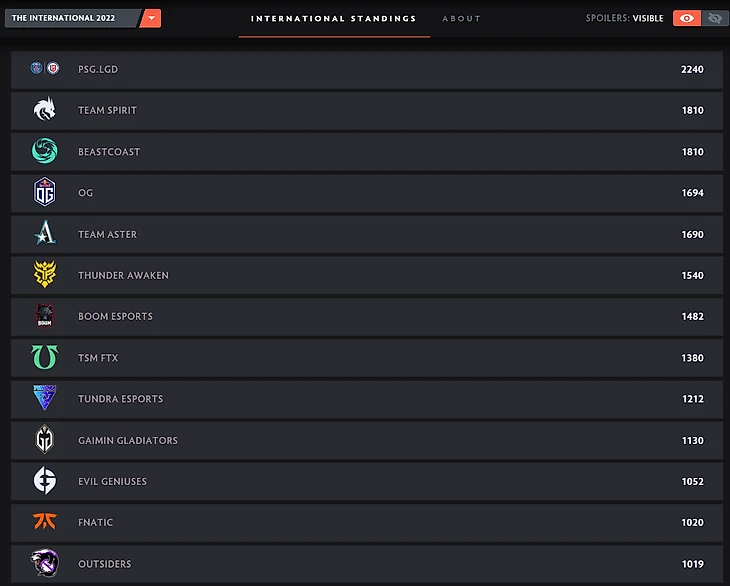Click the 1540 points value
Image resolution: width=730 pixels, height=586 pixels.
point(693,276)
